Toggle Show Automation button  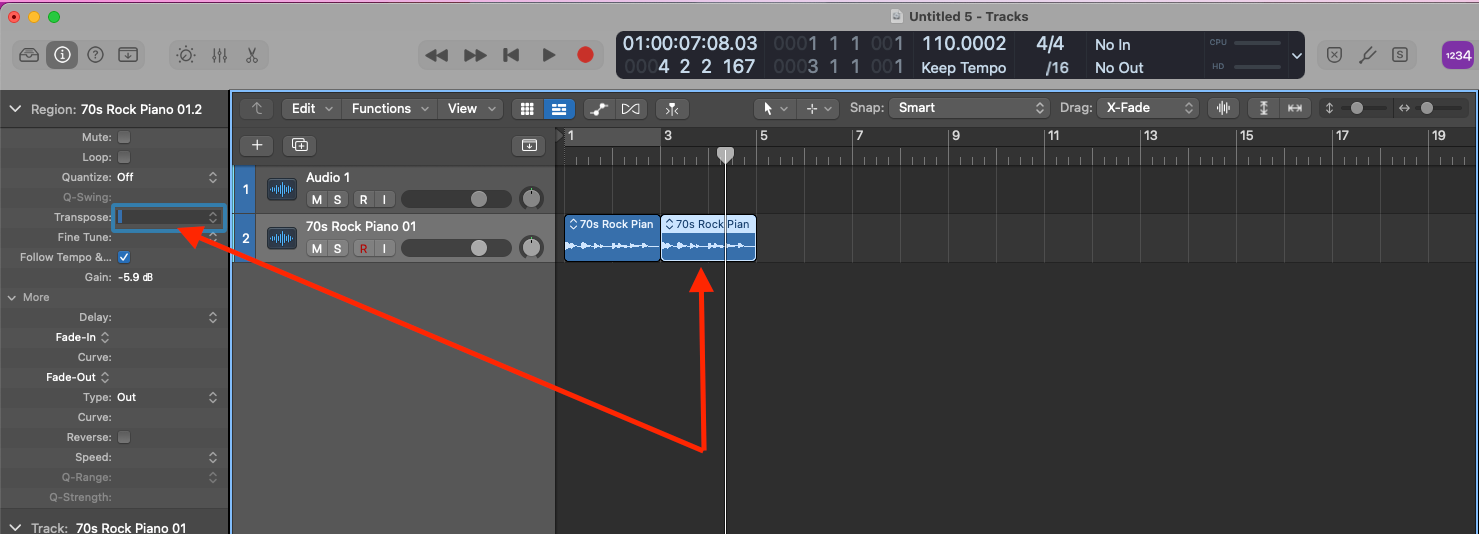click(x=599, y=108)
